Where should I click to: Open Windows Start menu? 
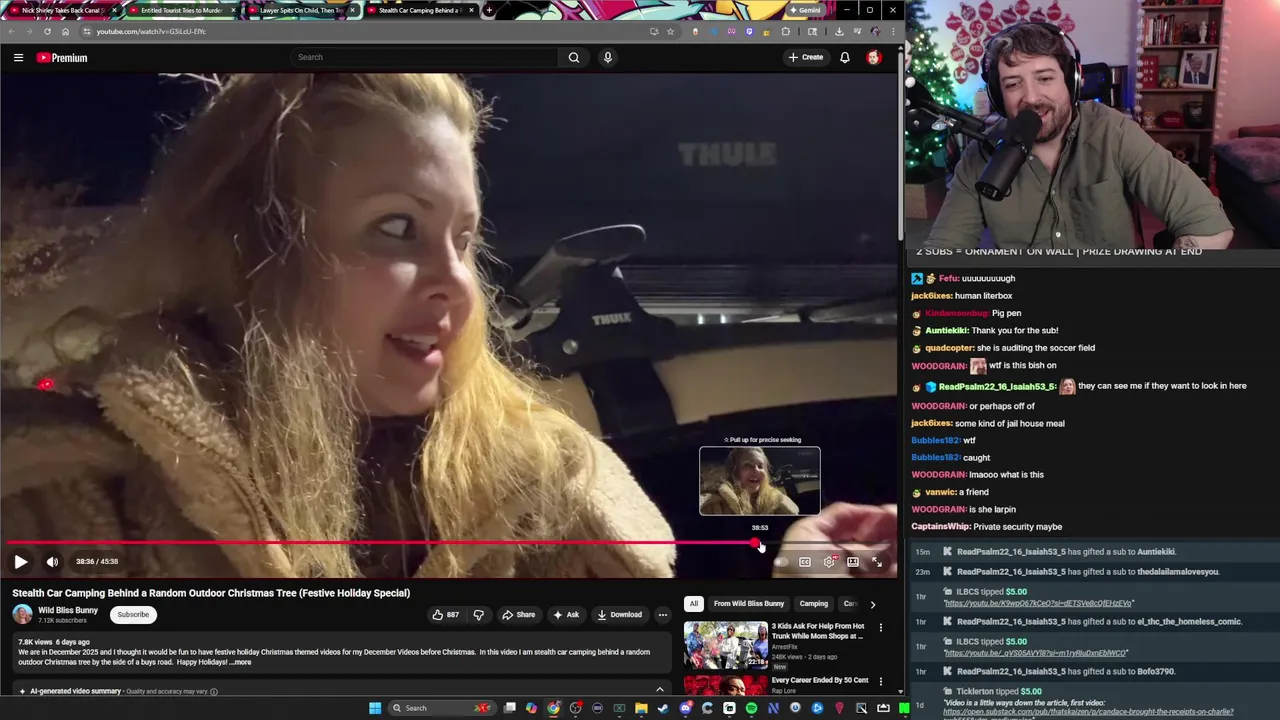click(x=375, y=708)
